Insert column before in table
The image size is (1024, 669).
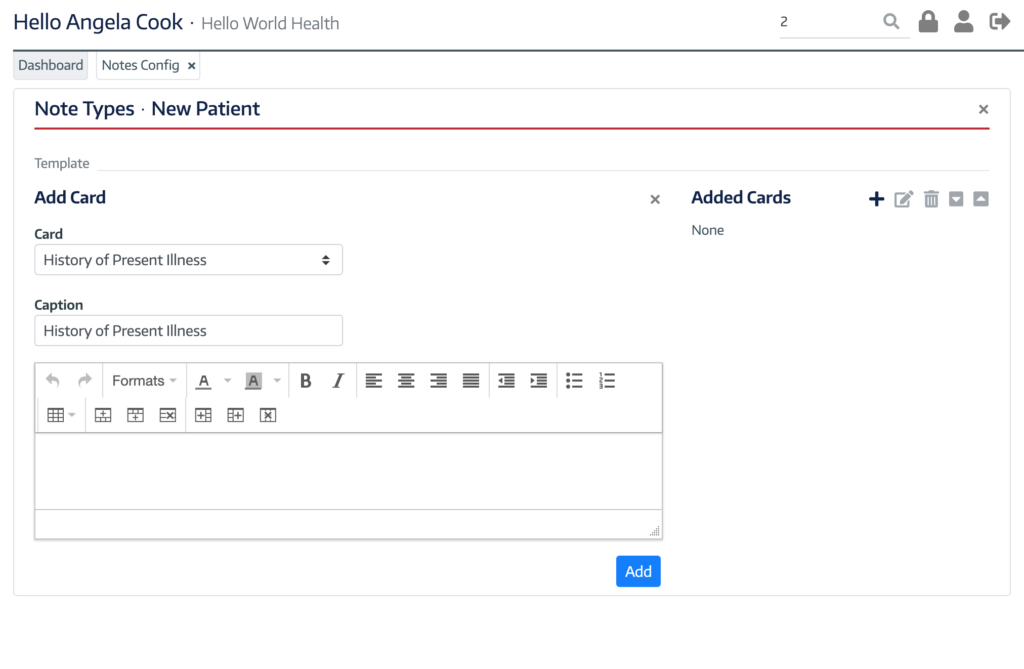click(203, 415)
